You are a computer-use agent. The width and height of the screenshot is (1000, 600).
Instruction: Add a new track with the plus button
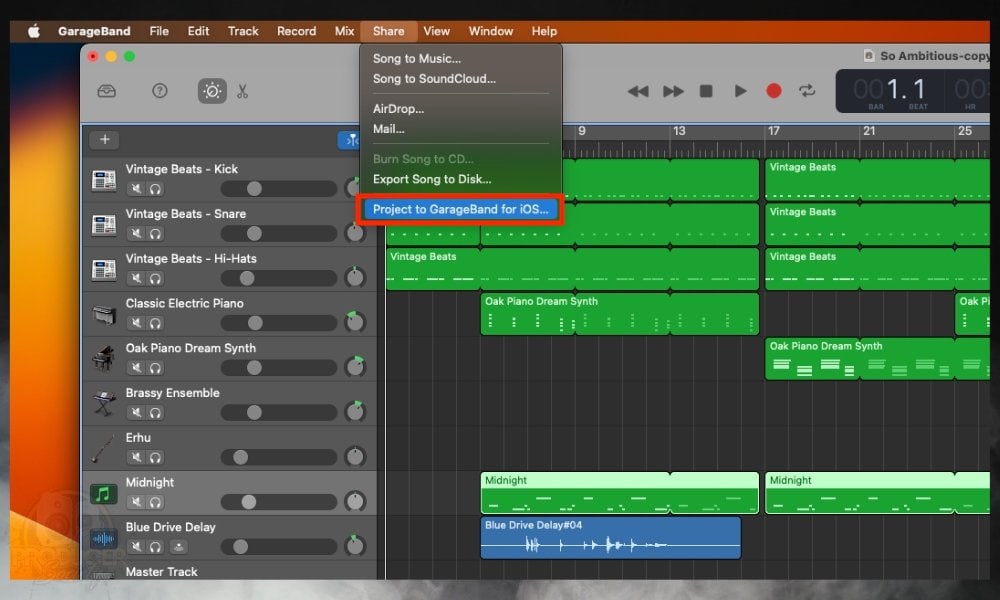(104, 140)
